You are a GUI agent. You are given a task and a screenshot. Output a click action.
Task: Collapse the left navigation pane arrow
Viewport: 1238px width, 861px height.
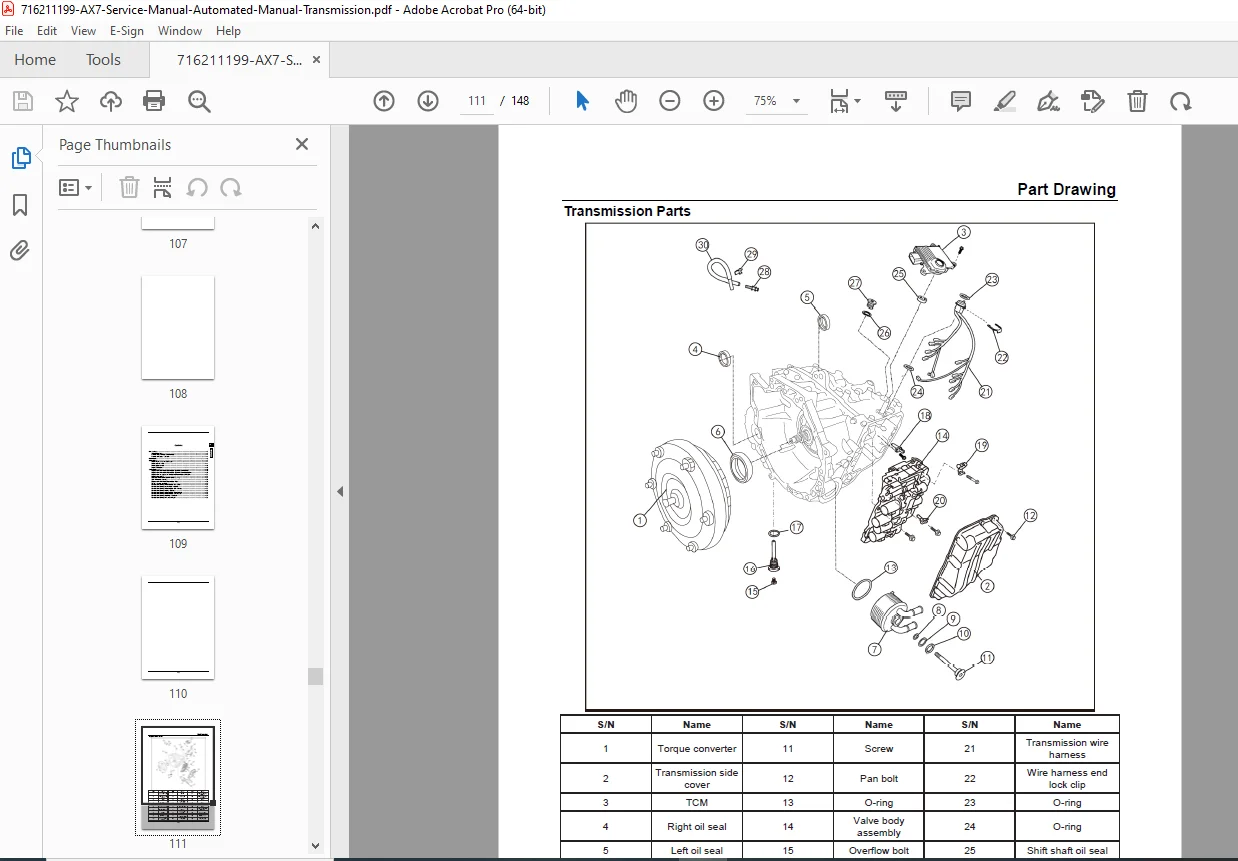pyautogui.click(x=340, y=492)
